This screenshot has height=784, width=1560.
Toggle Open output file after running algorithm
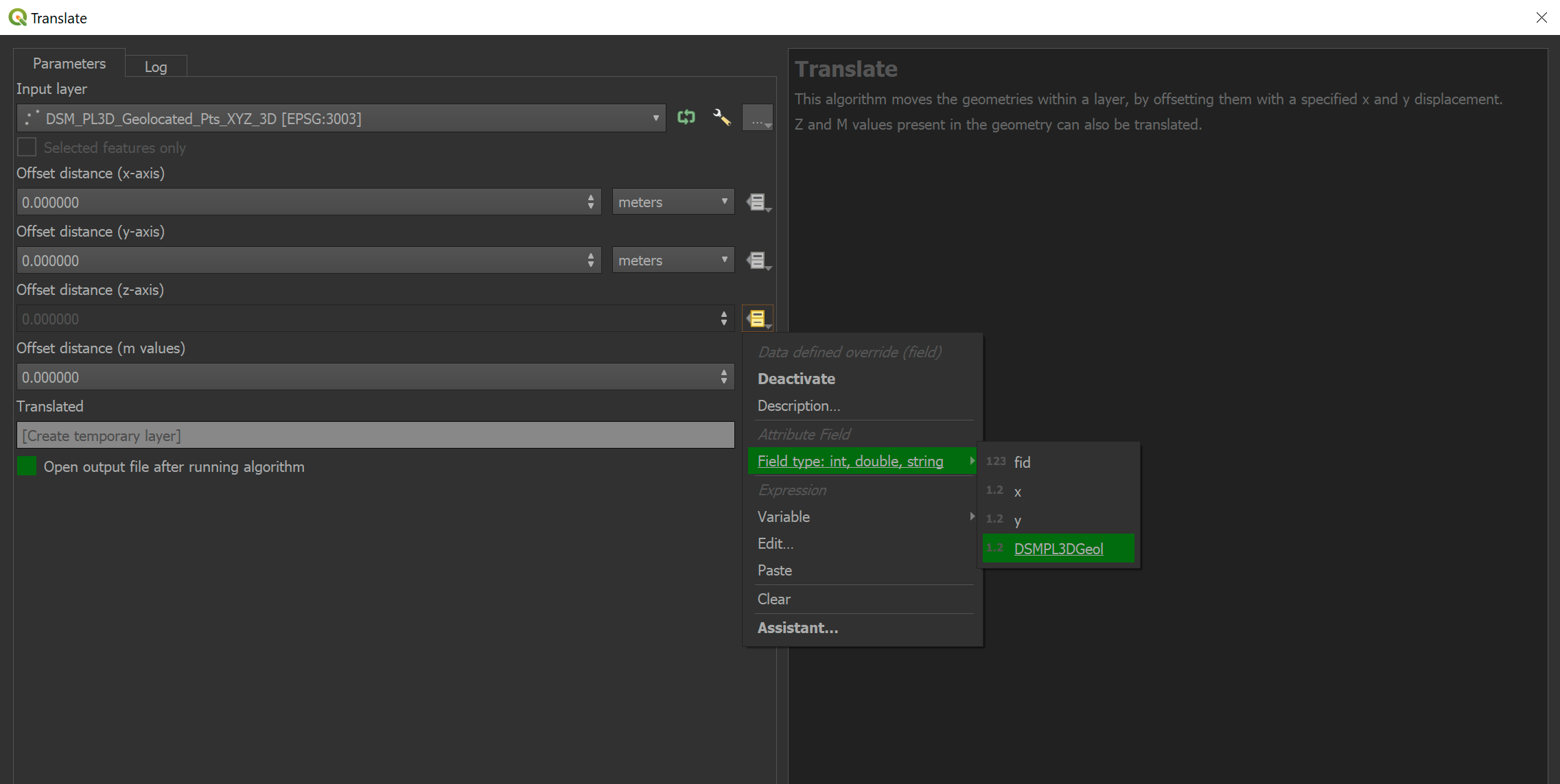tap(27, 466)
